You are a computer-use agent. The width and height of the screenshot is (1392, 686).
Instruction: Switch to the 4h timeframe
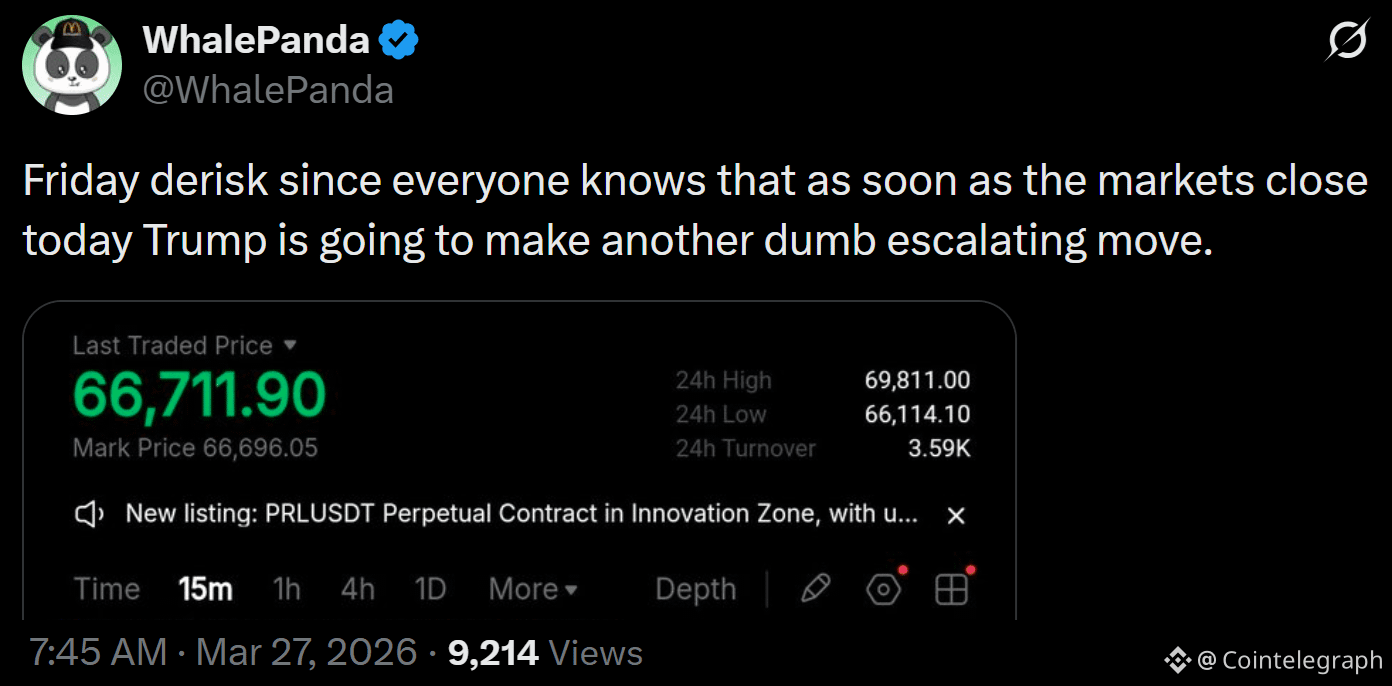(358, 589)
